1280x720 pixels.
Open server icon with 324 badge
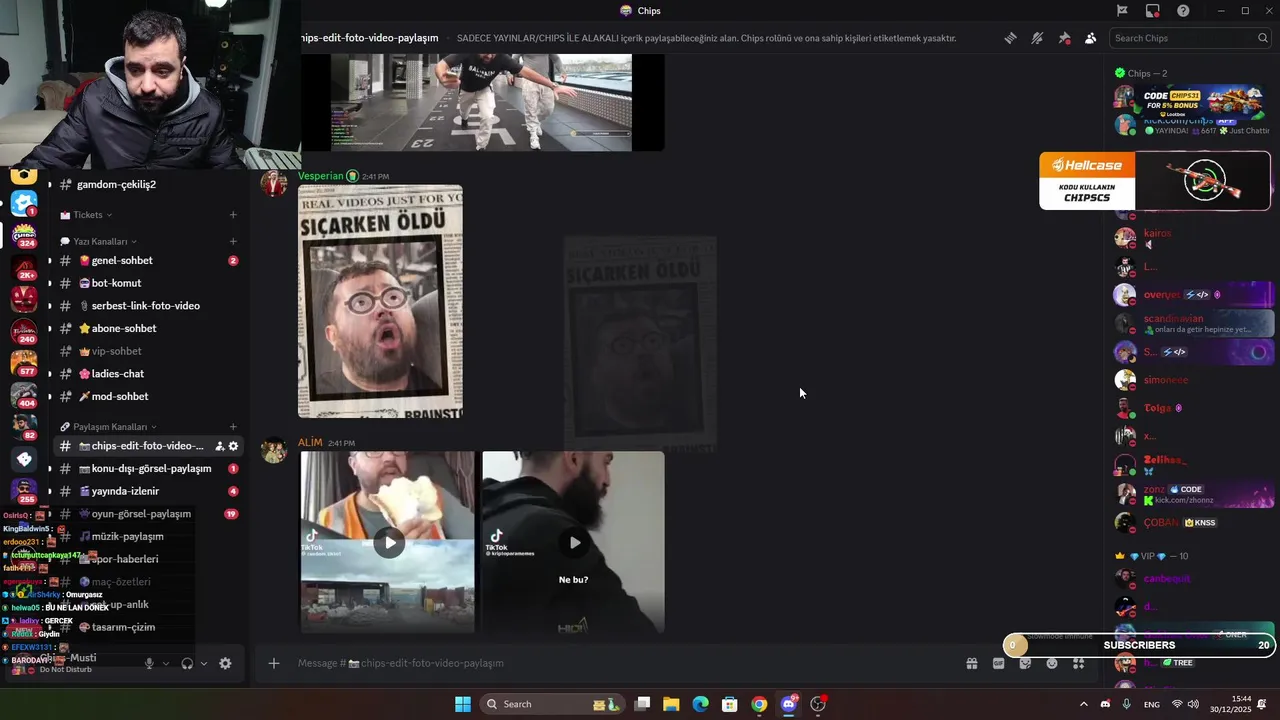(24, 234)
